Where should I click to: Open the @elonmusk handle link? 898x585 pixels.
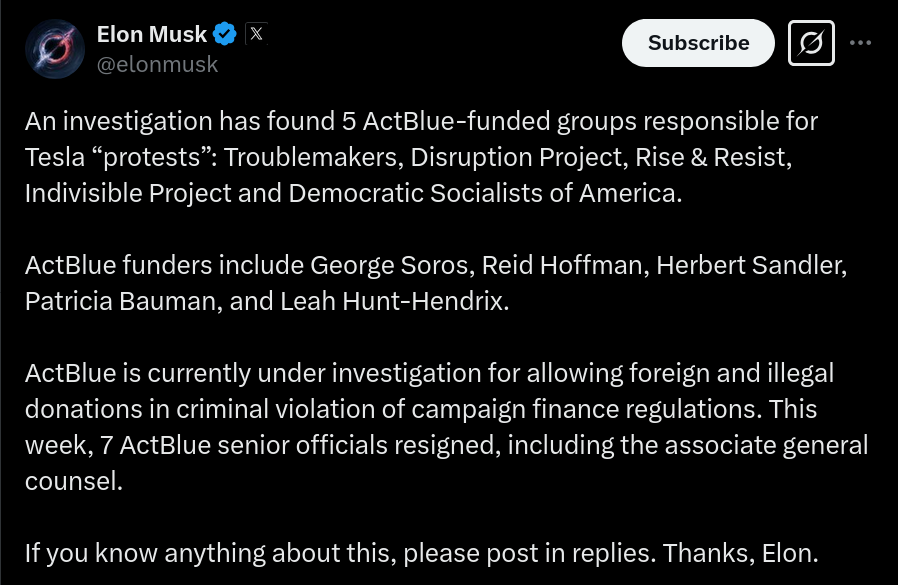pos(157,64)
